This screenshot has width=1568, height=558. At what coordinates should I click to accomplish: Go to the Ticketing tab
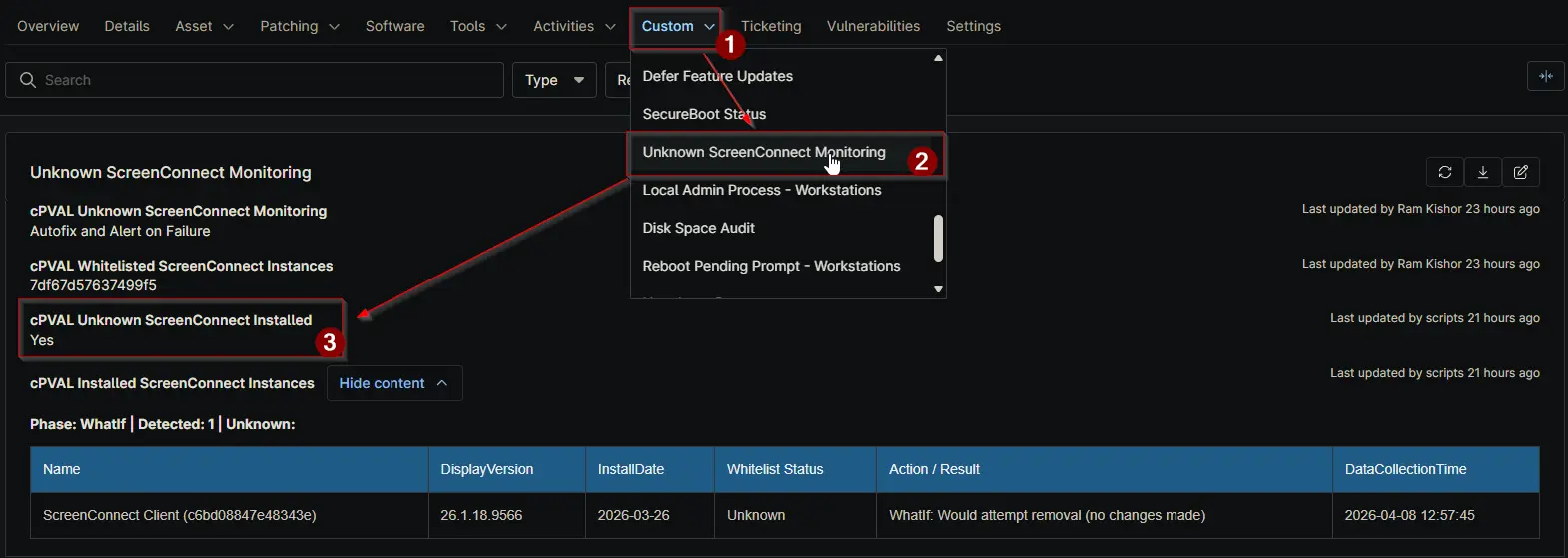(771, 26)
